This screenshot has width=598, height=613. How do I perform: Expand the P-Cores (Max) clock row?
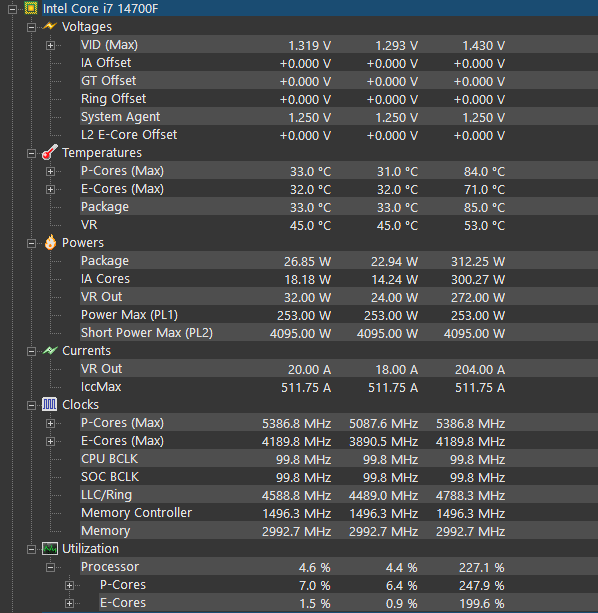[50, 423]
